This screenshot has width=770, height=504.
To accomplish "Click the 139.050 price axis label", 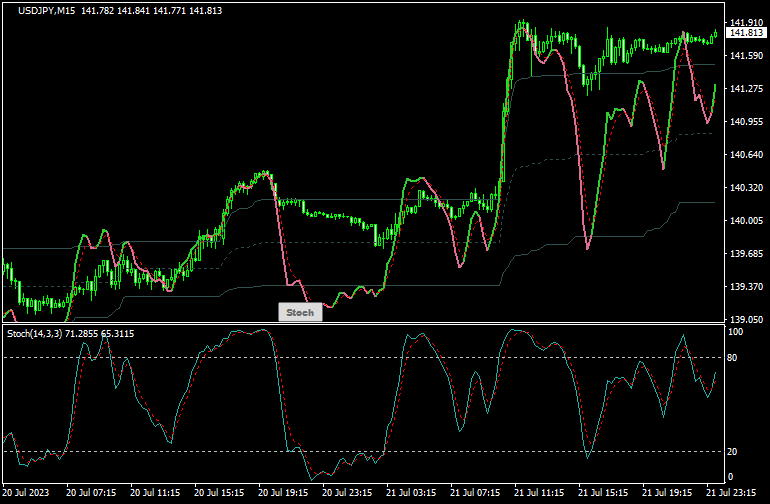I will click(x=746, y=319).
